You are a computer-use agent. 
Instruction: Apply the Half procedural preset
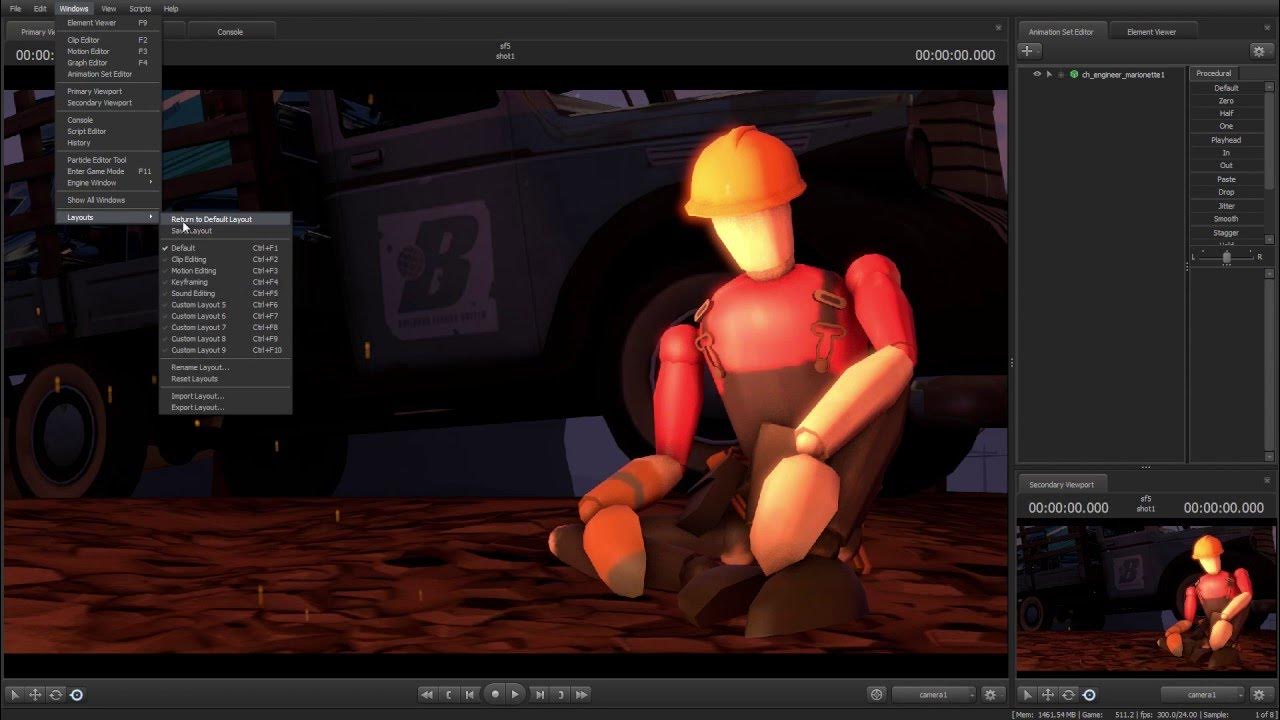pyautogui.click(x=1226, y=113)
